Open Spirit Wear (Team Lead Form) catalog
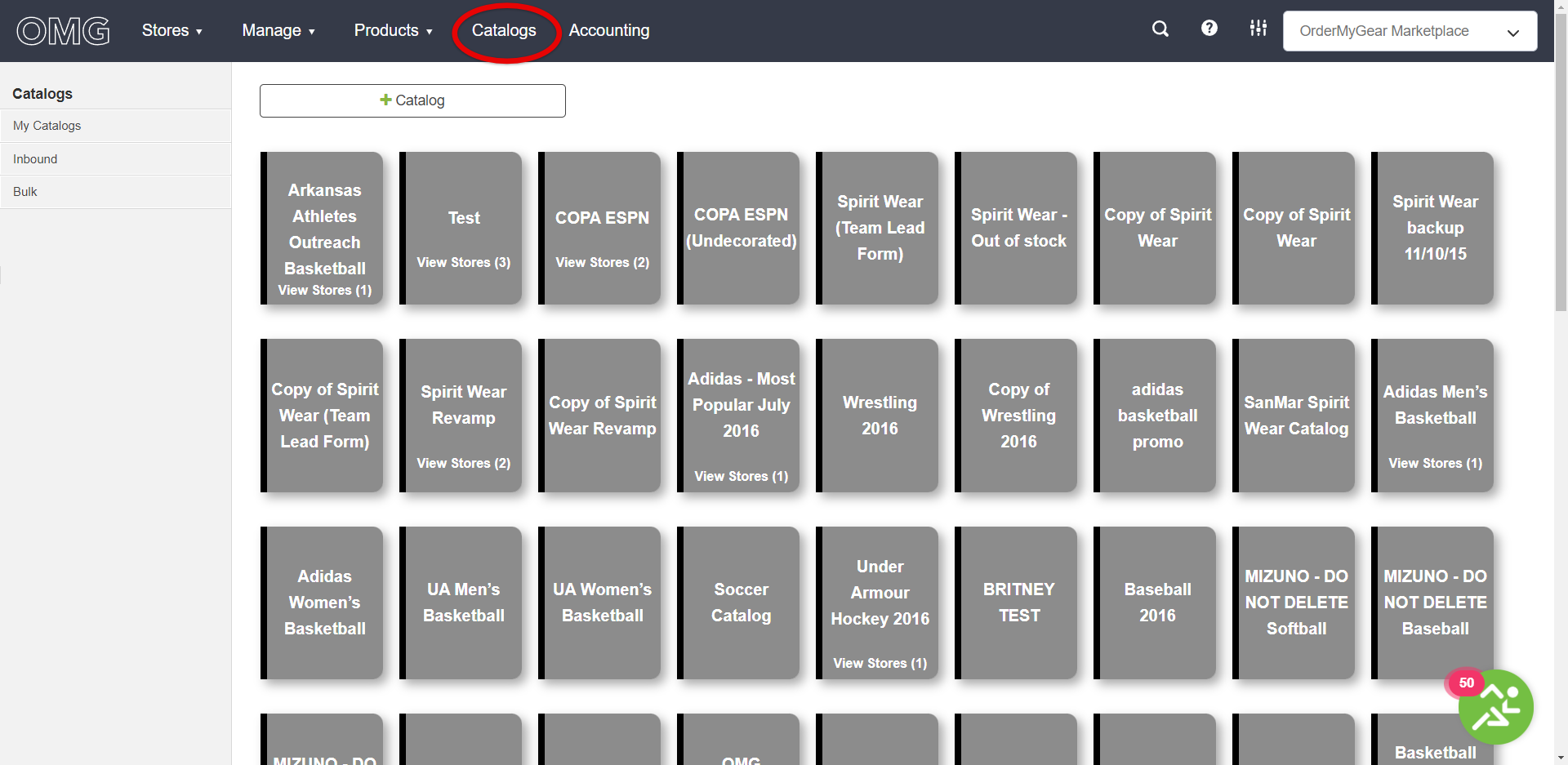 pos(877,228)
